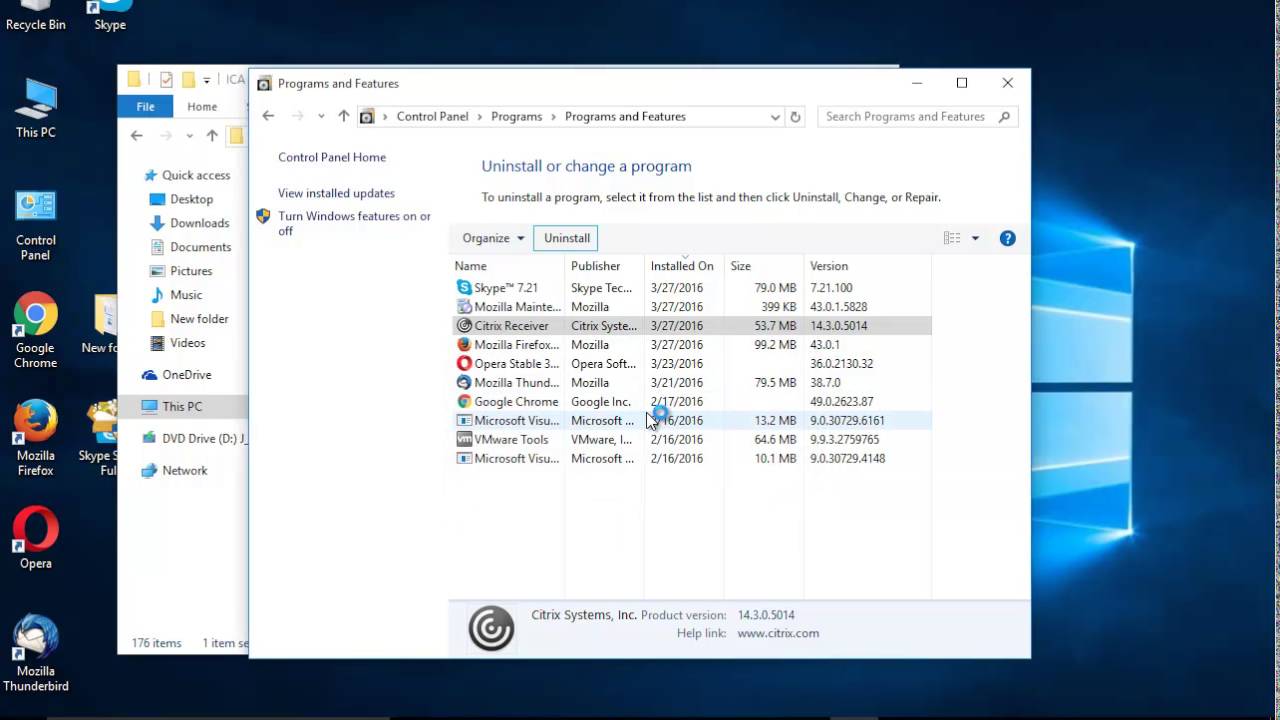Click the Google Chrome list icon

tap(464, 402)
